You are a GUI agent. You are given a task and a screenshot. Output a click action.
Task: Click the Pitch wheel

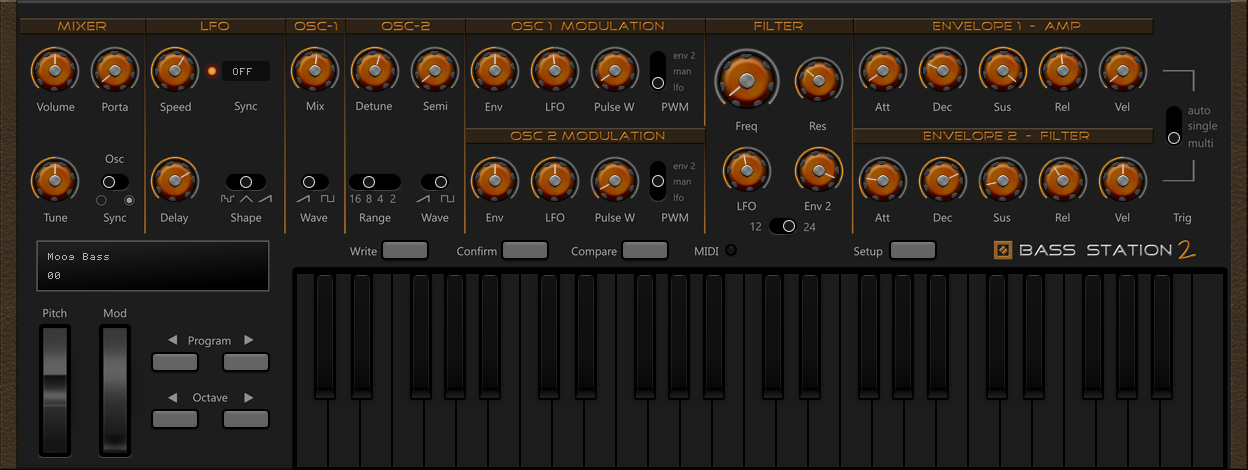click(55, 390)
